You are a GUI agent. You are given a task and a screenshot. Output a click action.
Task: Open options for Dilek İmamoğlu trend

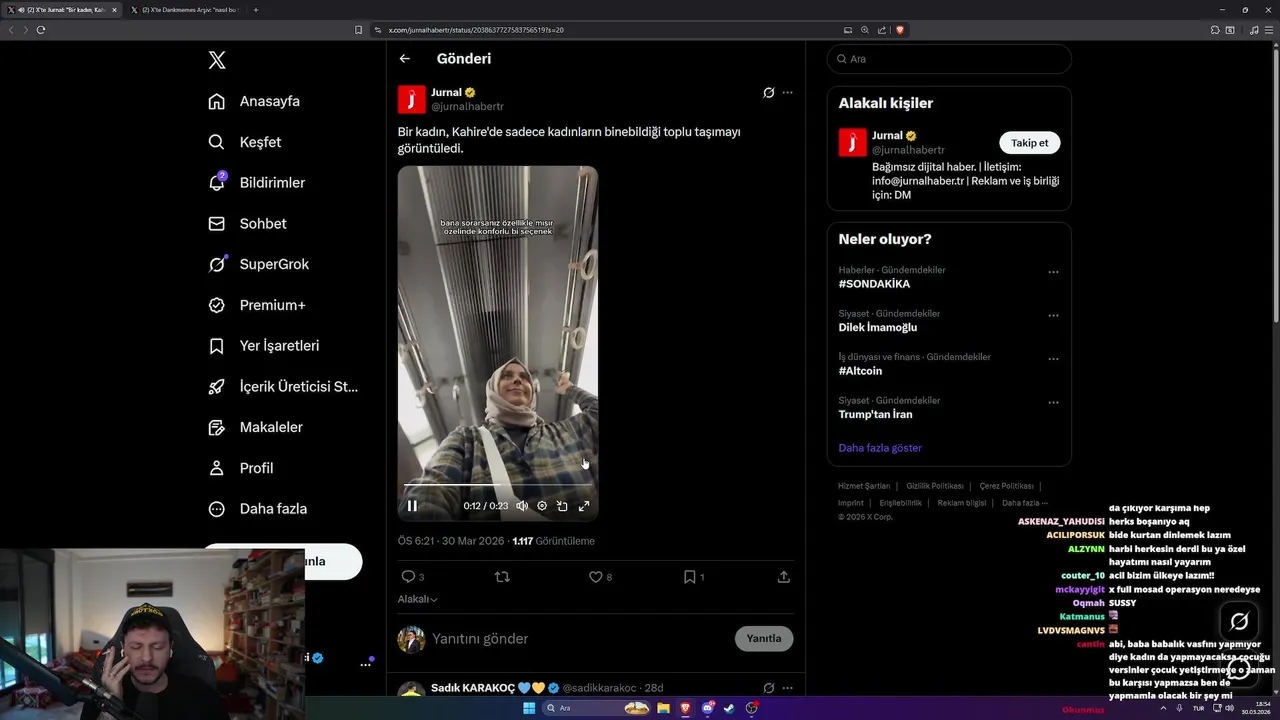coord(1053,315)
